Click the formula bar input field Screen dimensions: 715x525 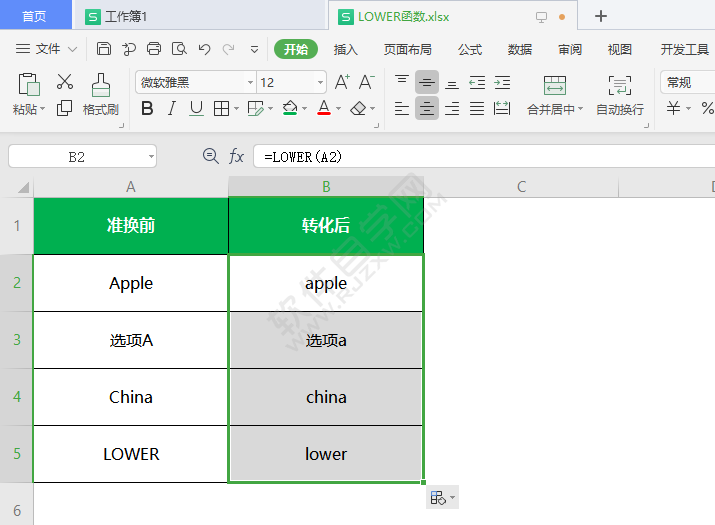pos(484,156)
